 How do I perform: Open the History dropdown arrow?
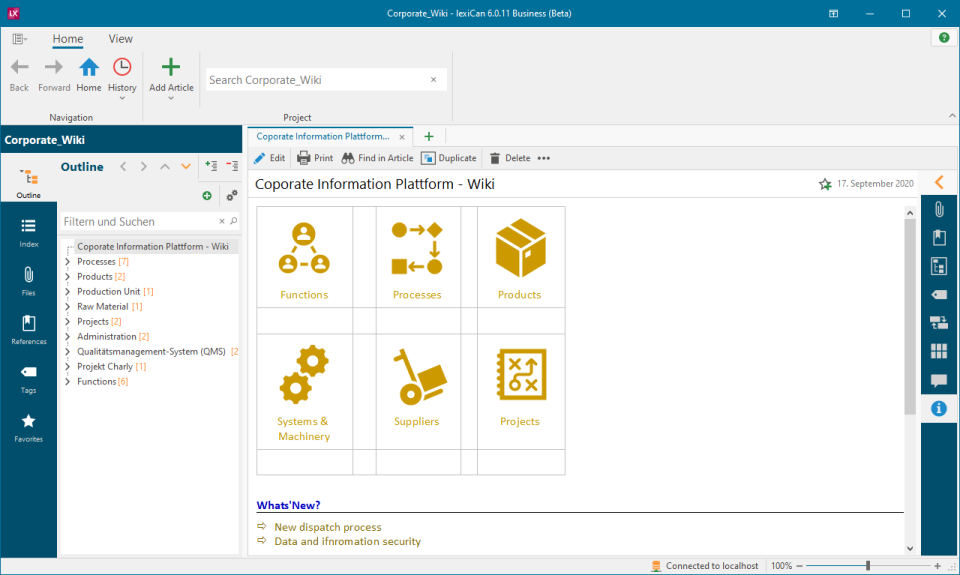(x=122, y=98)
